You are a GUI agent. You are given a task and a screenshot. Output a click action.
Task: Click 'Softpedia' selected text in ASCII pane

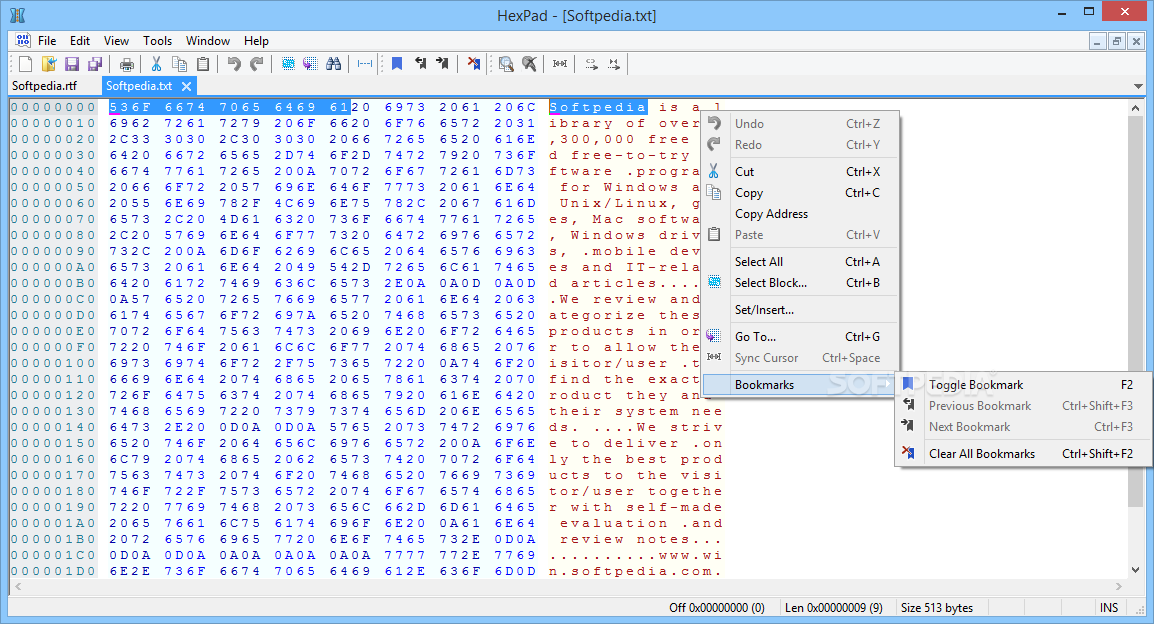pyautogui.click(x=598, y=107)
